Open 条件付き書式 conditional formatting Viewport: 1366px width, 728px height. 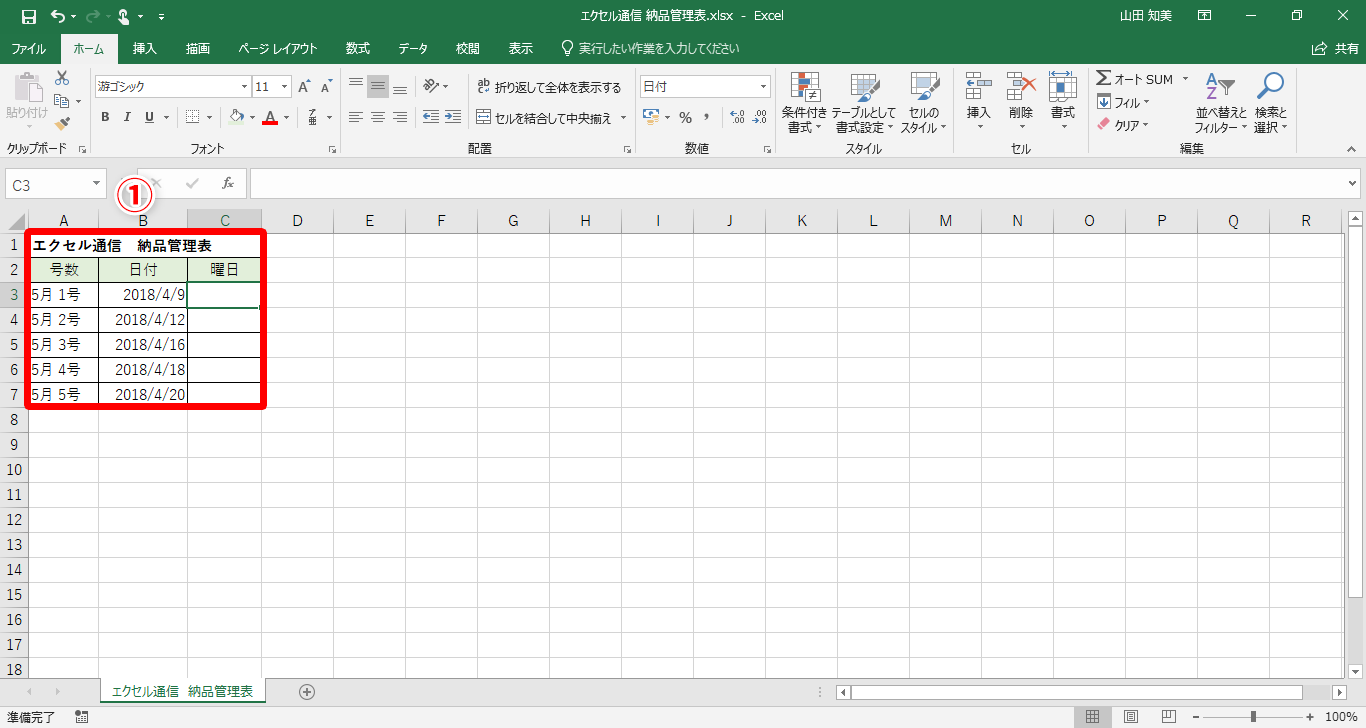click(x=804, y=104)
